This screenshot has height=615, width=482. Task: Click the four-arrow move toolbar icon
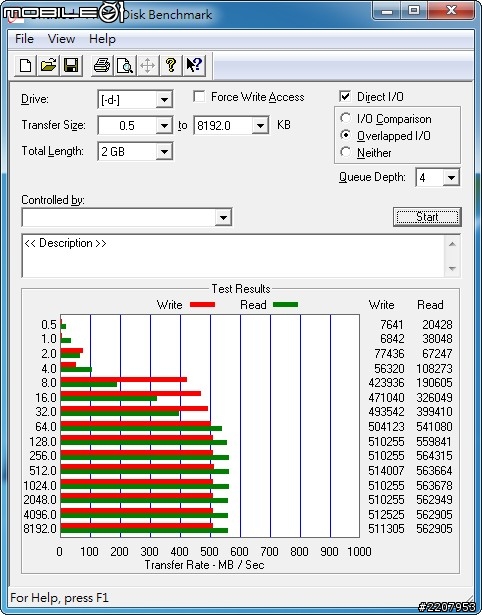click(147, 66)
